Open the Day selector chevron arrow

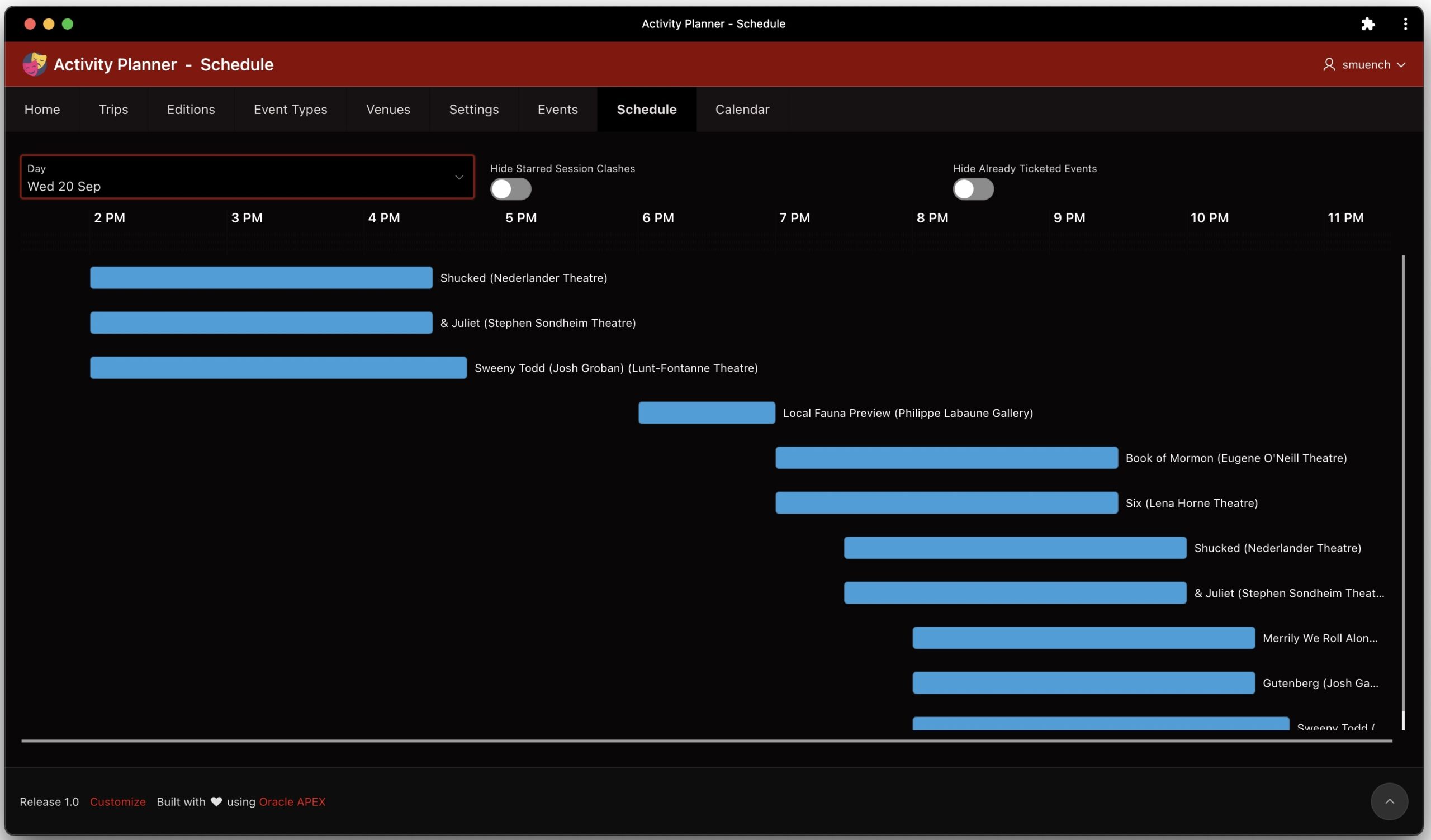pyautogui.click(x=459, y=177)
